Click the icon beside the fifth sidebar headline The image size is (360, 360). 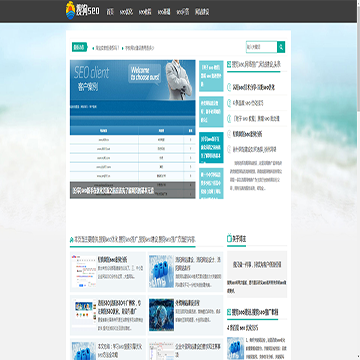click(229, 149)
